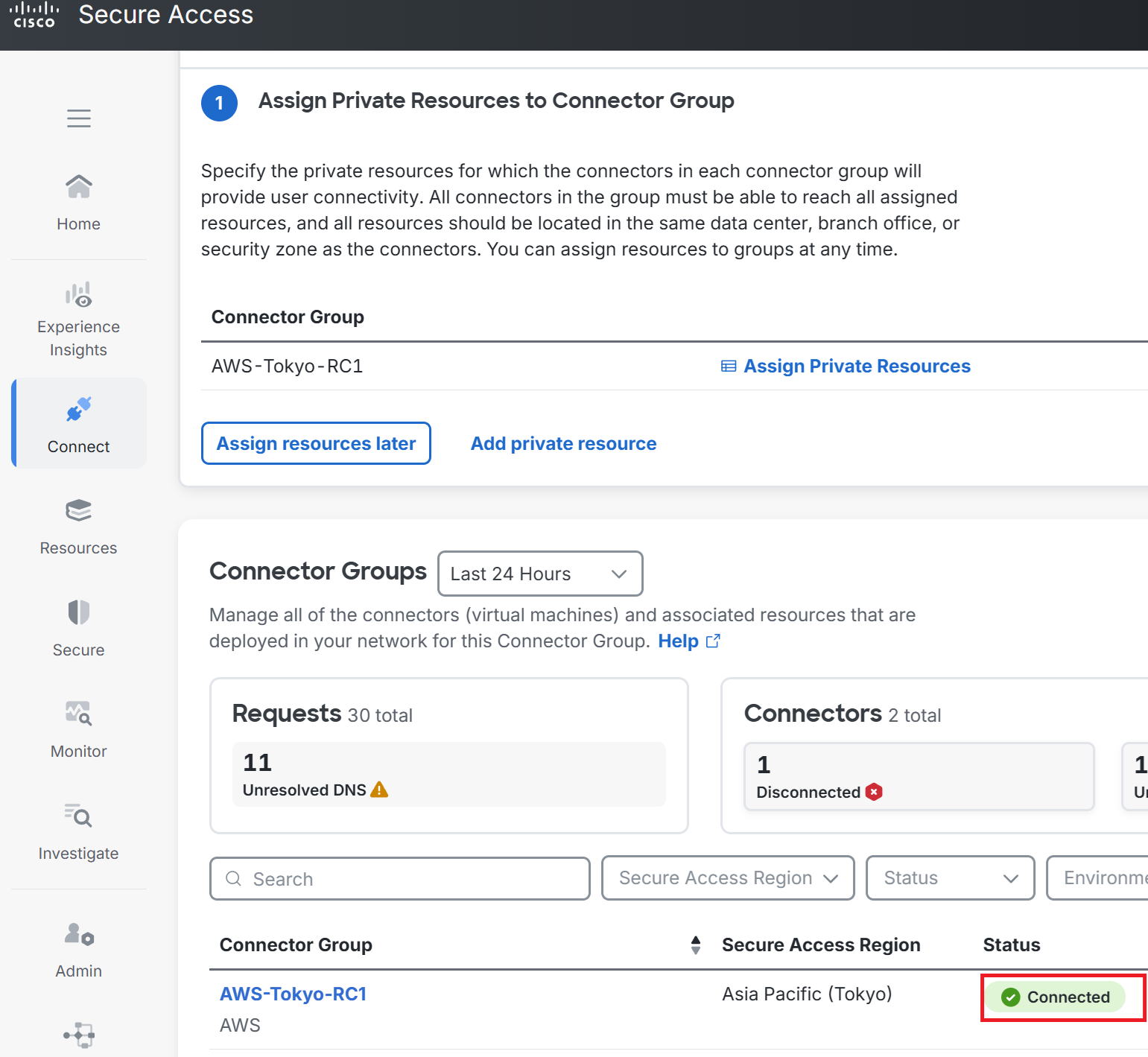Open the Monitor section
The height and width of the screenshot is (1057, 1148).
(x=78, y=731)
